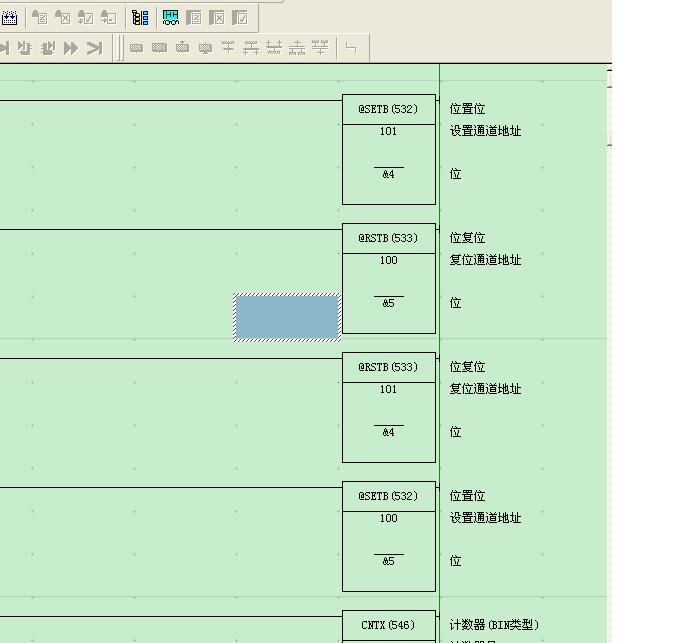Click the blue highlighted cursor cell
699x643 pixels.
pyautogui.click(x=287, y=317)
